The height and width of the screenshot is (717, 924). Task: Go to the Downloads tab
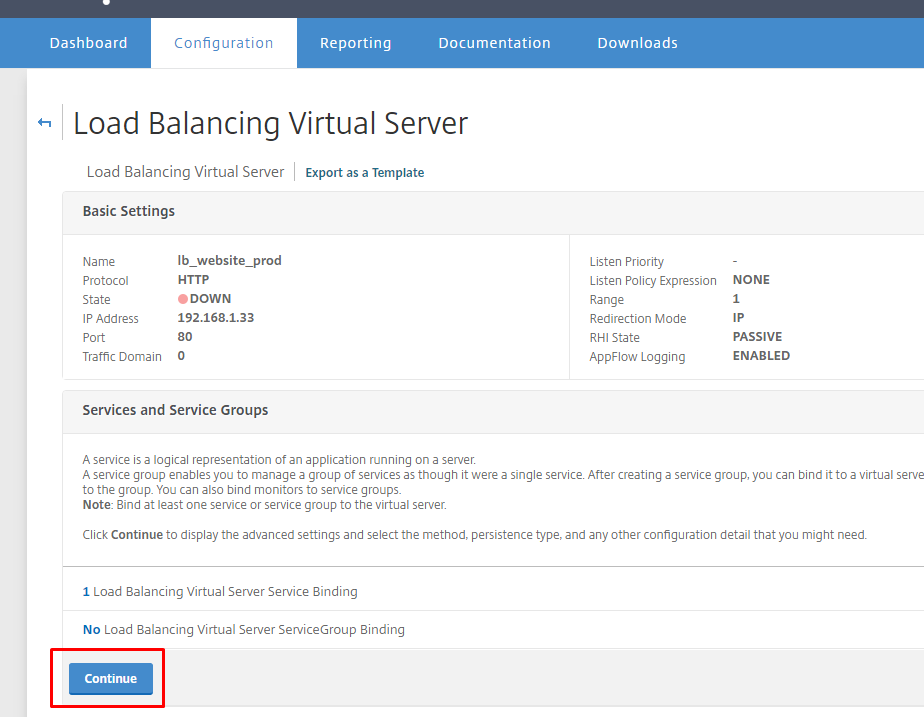tap(638, 43)
